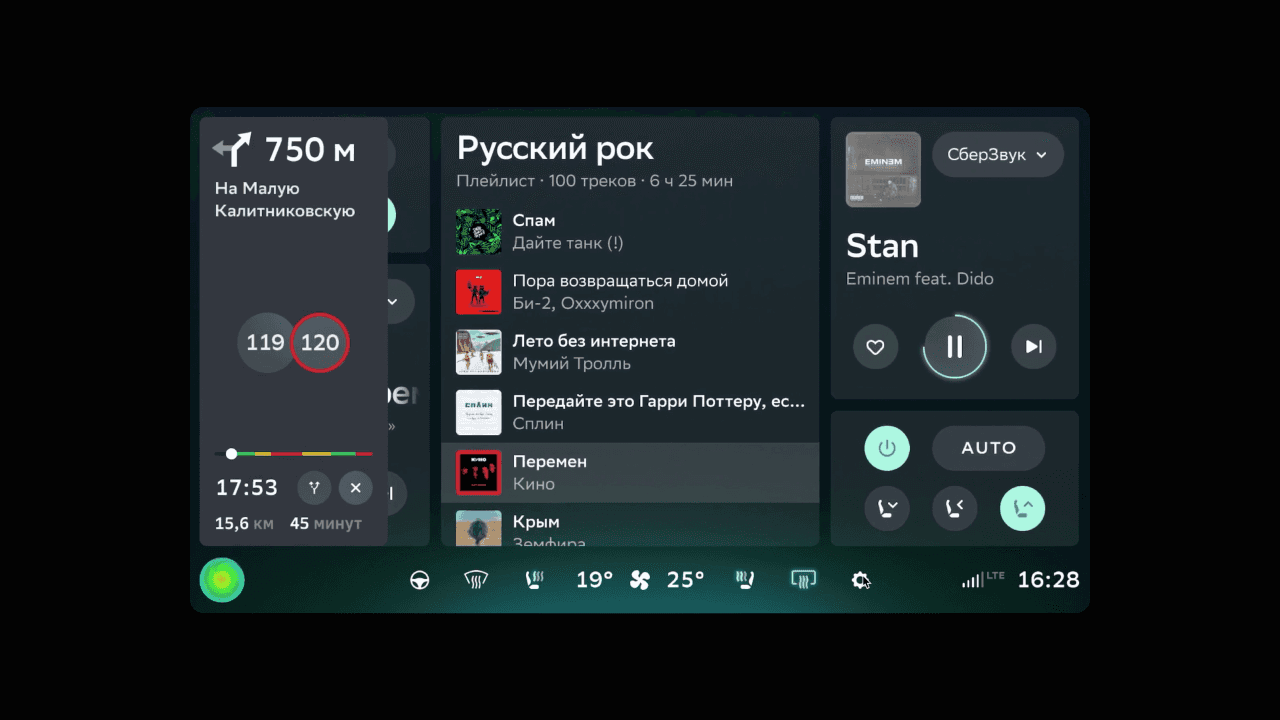
Task: Check the LTE signal strength indicator
Action: click(982, 579)
